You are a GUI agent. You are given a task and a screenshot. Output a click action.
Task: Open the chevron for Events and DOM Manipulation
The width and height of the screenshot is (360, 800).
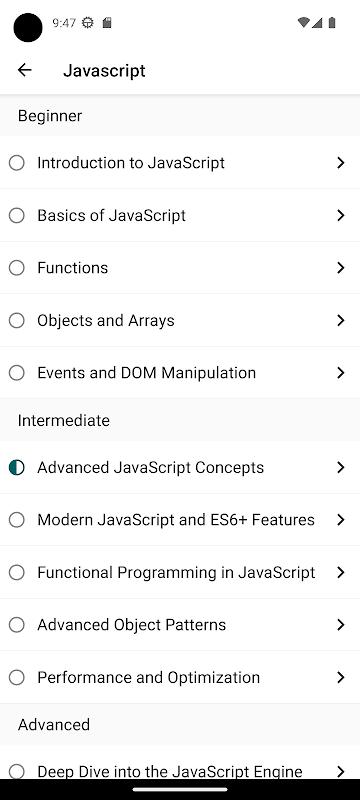[341, 373]
